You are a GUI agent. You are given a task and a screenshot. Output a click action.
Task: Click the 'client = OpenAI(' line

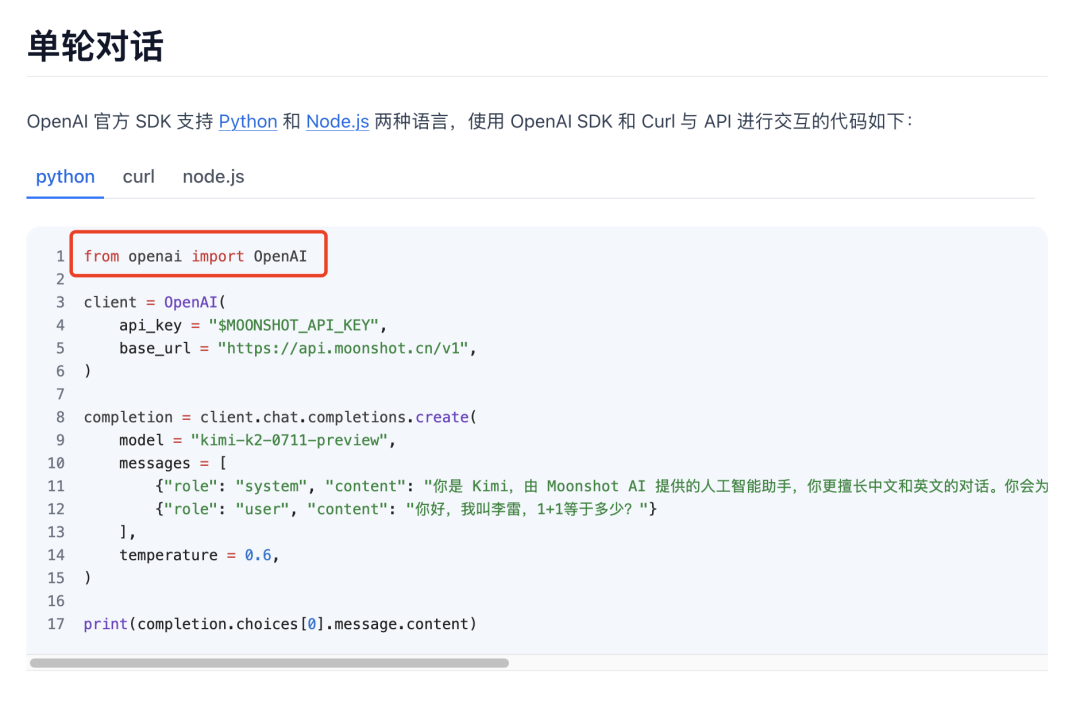pos(155,302)
